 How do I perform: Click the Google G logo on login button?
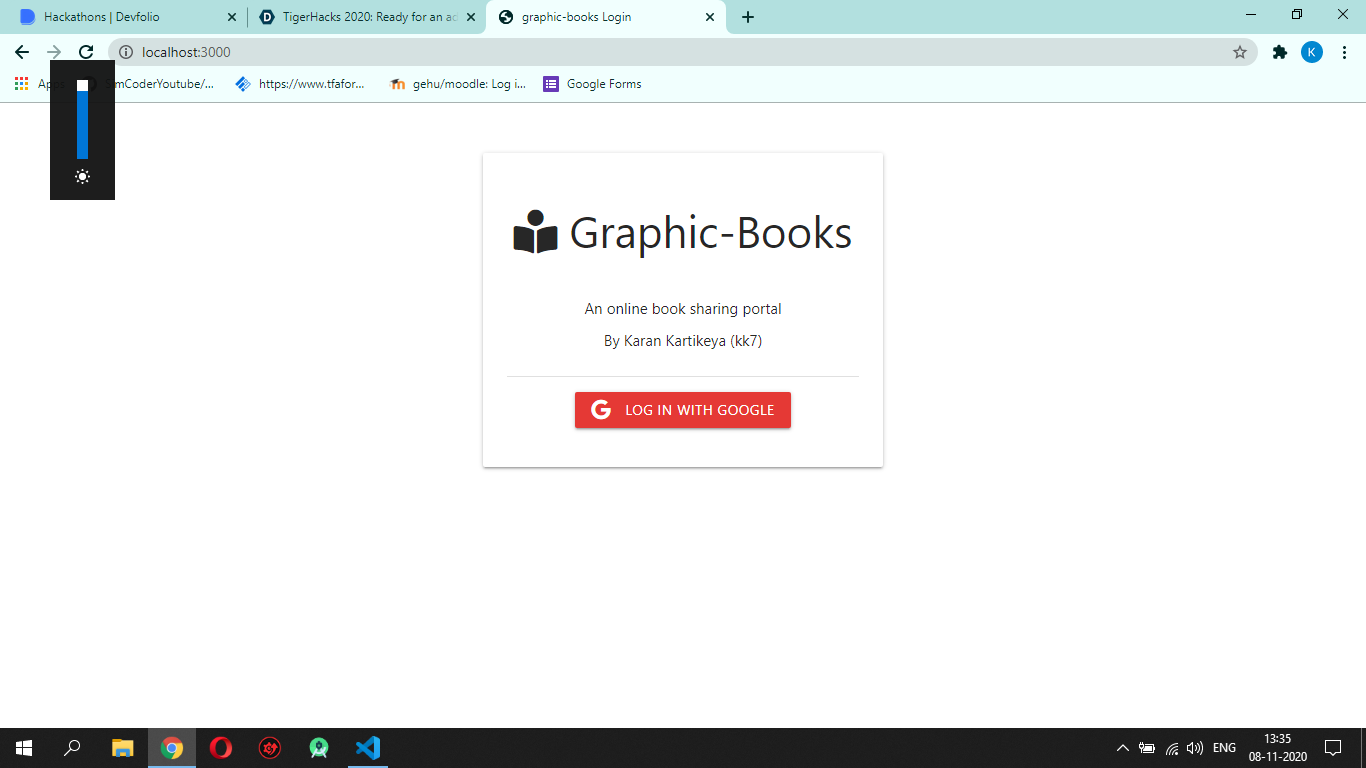tap(601, 410)
